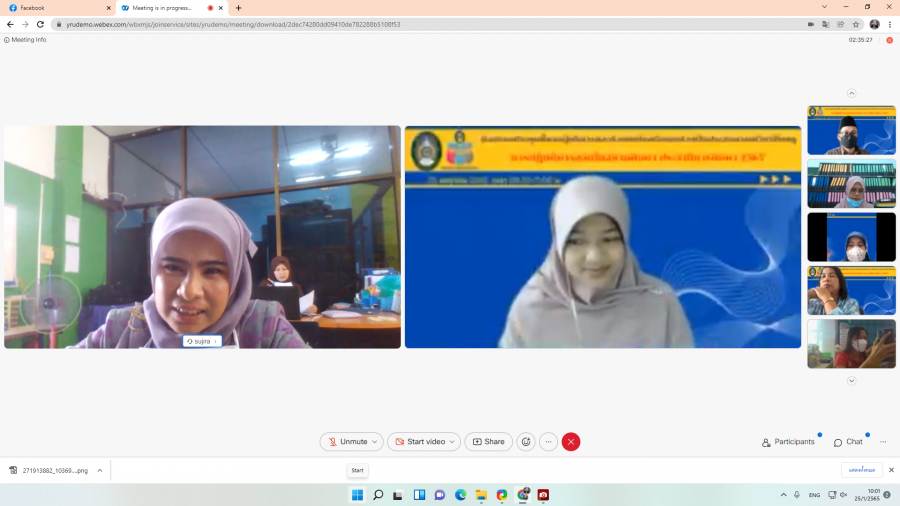Open the camera permission icon in address bar
Viewport: 900px width, 506px height.
811,24
